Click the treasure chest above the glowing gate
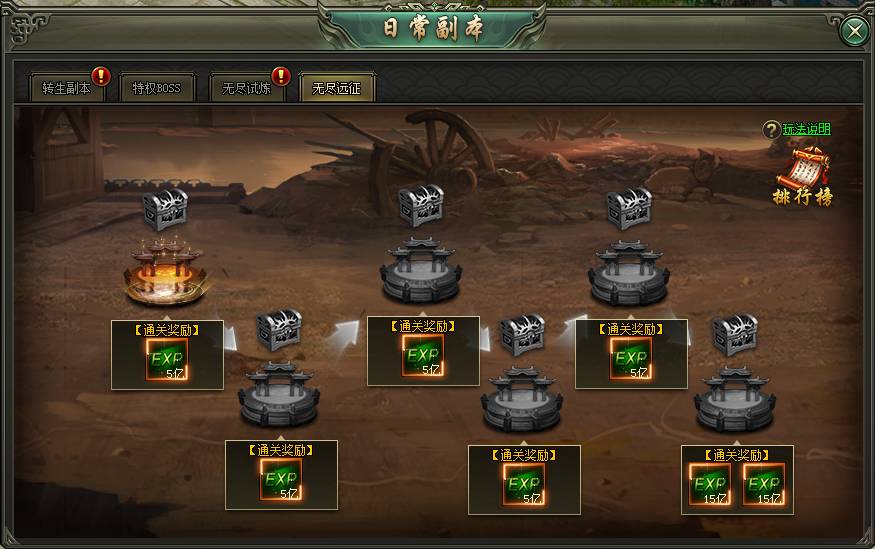The height and width of the screenshot is (549, 875). click(x=165, y=209)
